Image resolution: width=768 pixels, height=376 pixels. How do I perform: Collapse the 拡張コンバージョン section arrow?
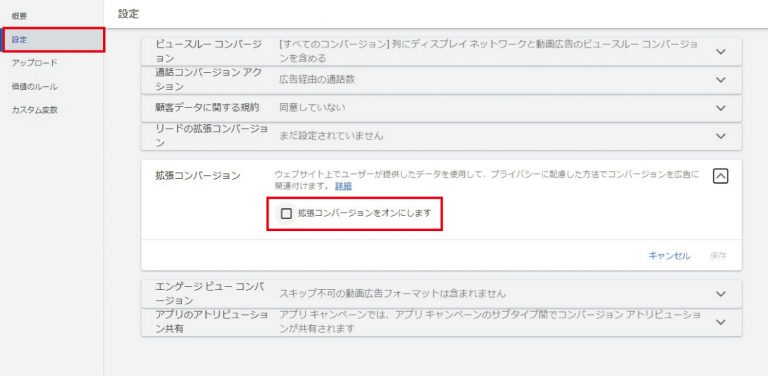pyautogui.click(x=720, y=176)
